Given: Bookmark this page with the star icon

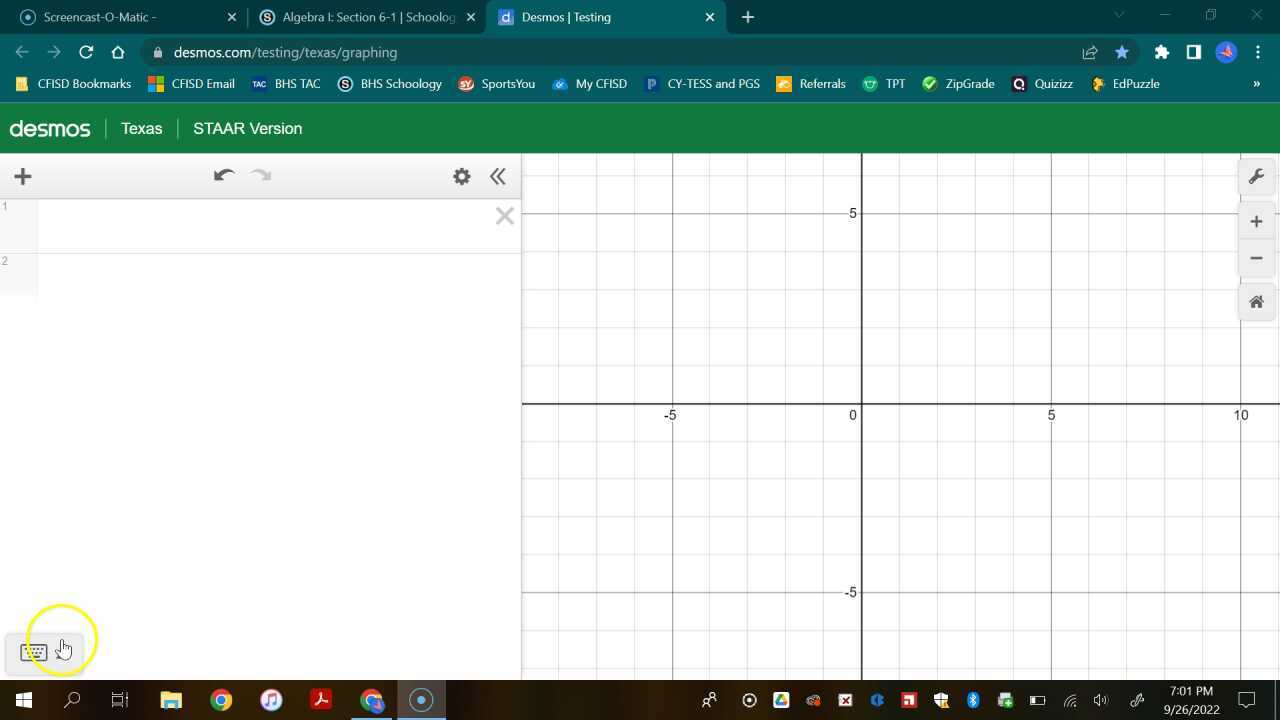Looking at the screenshot, I should (x=1122, y=52).
